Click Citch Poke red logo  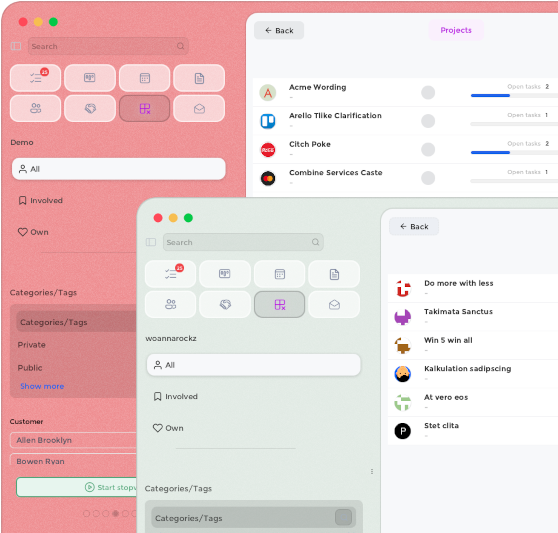point(268,150)
